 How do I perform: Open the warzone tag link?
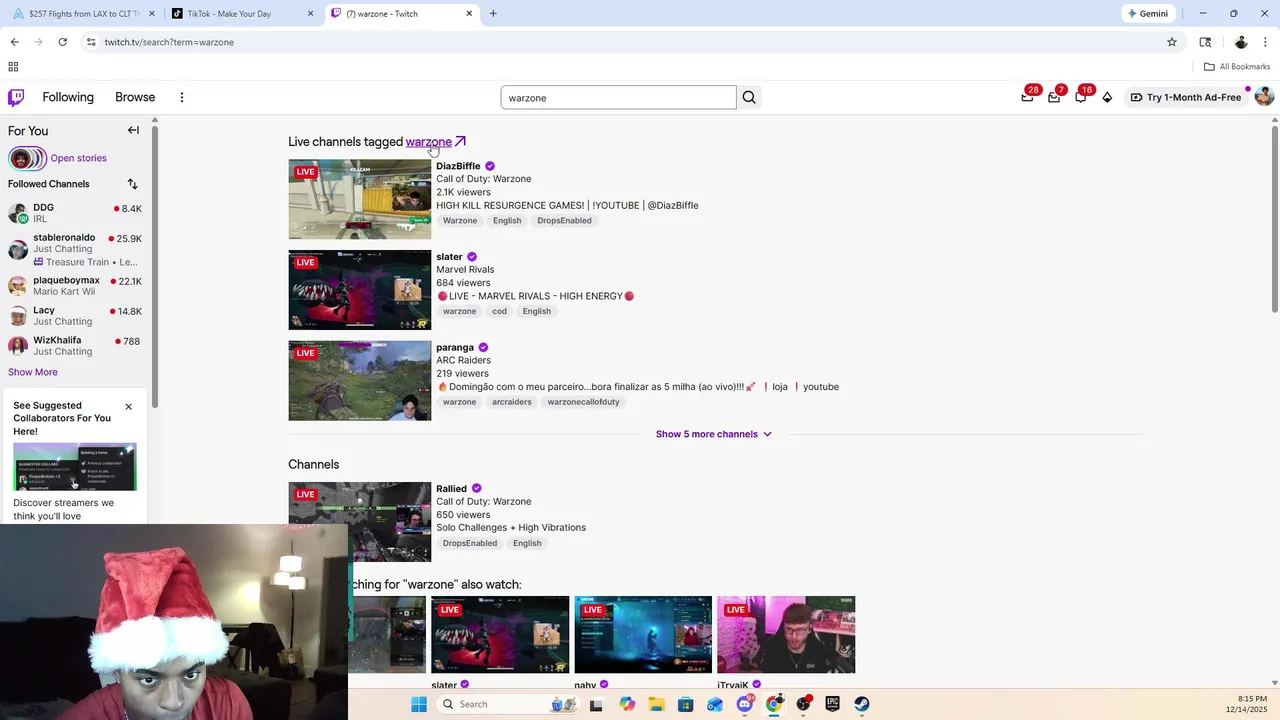429,142
